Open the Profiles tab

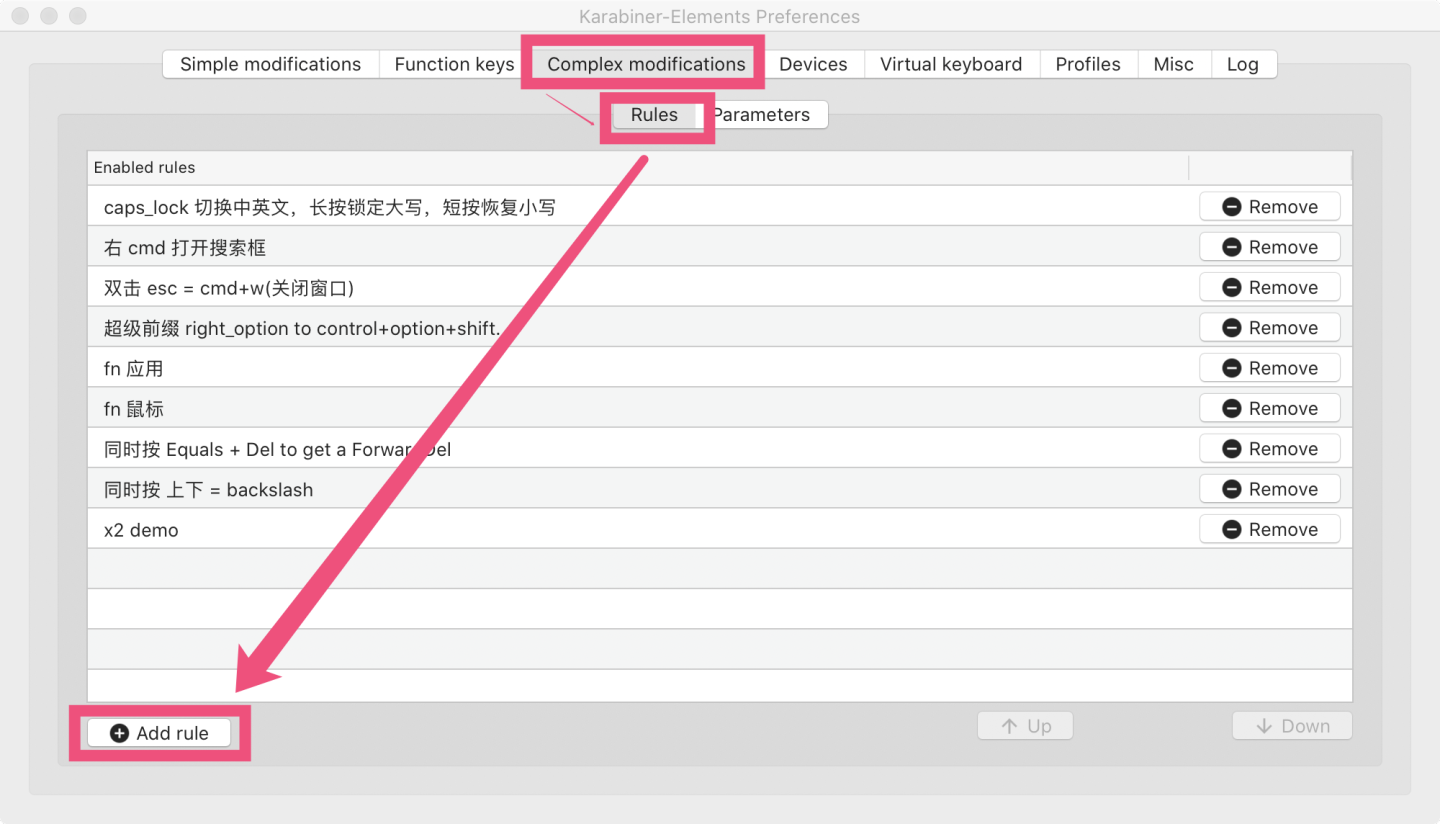1088,63
